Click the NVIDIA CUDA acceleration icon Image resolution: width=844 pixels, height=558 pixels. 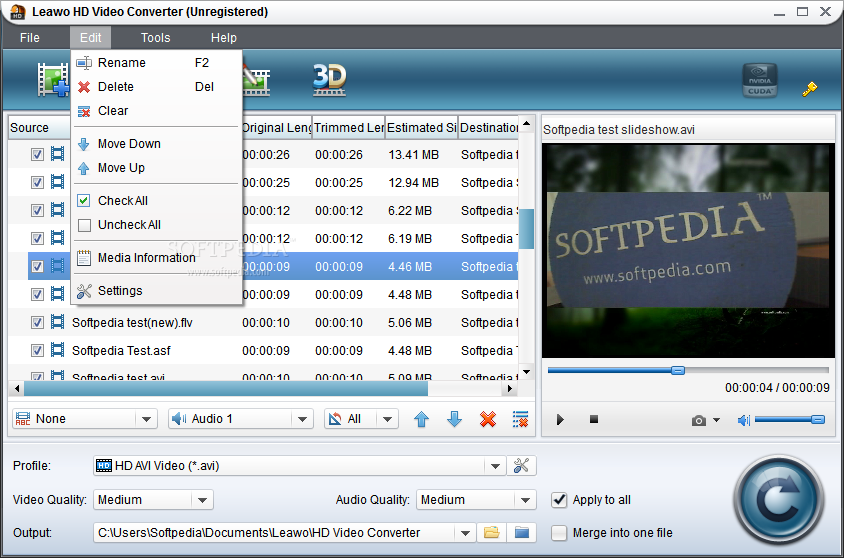[x=759, y=81]
